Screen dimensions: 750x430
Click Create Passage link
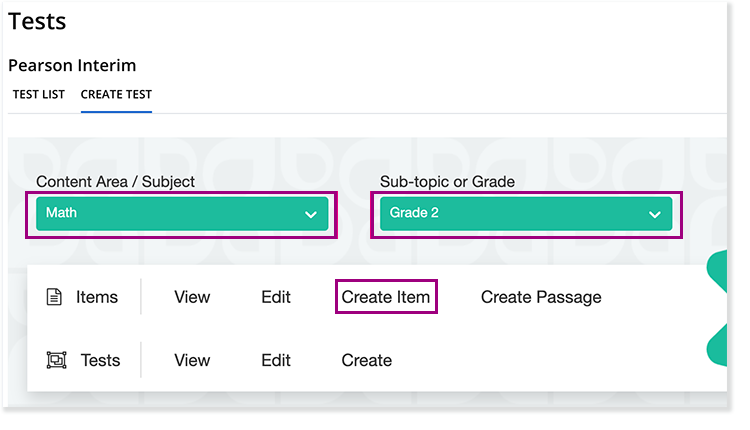[541, 297]
